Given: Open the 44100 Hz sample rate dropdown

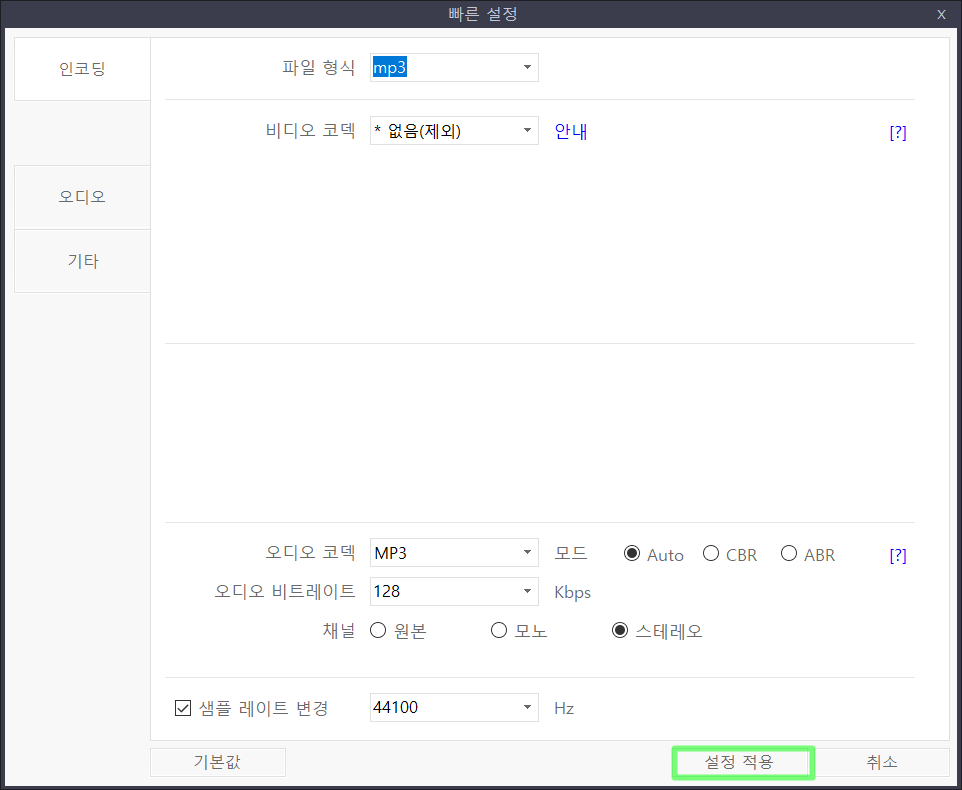Looking at the screenshot, I should [527, 707].
